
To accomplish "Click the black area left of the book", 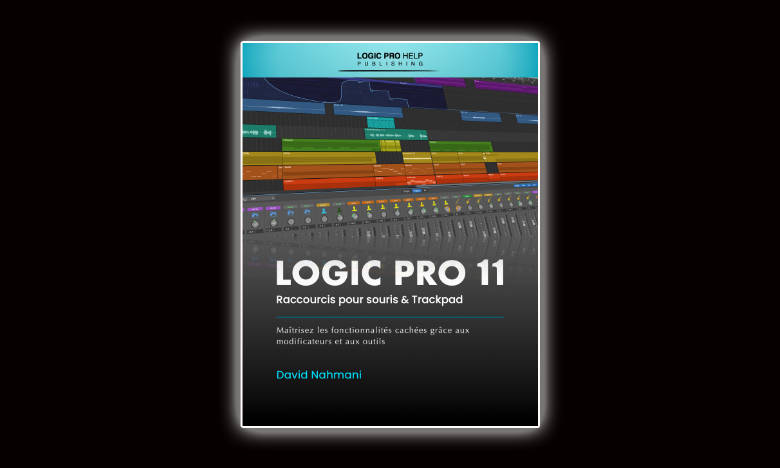I will coord(120,234).
